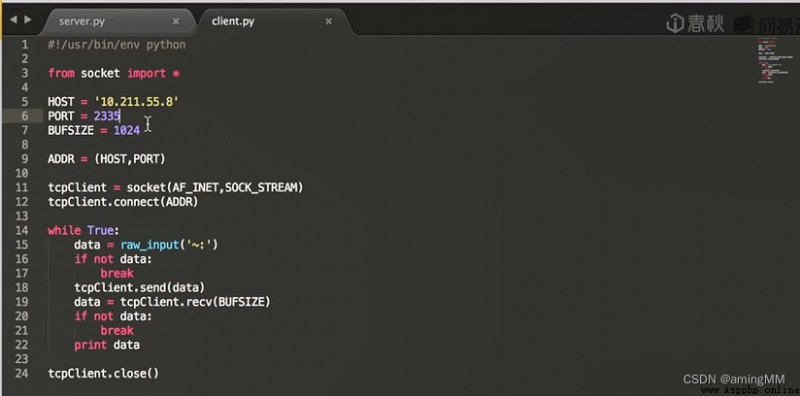Click the PORT value 2335
The height and width of the screenshot is (396, 800).
point(107,116)
